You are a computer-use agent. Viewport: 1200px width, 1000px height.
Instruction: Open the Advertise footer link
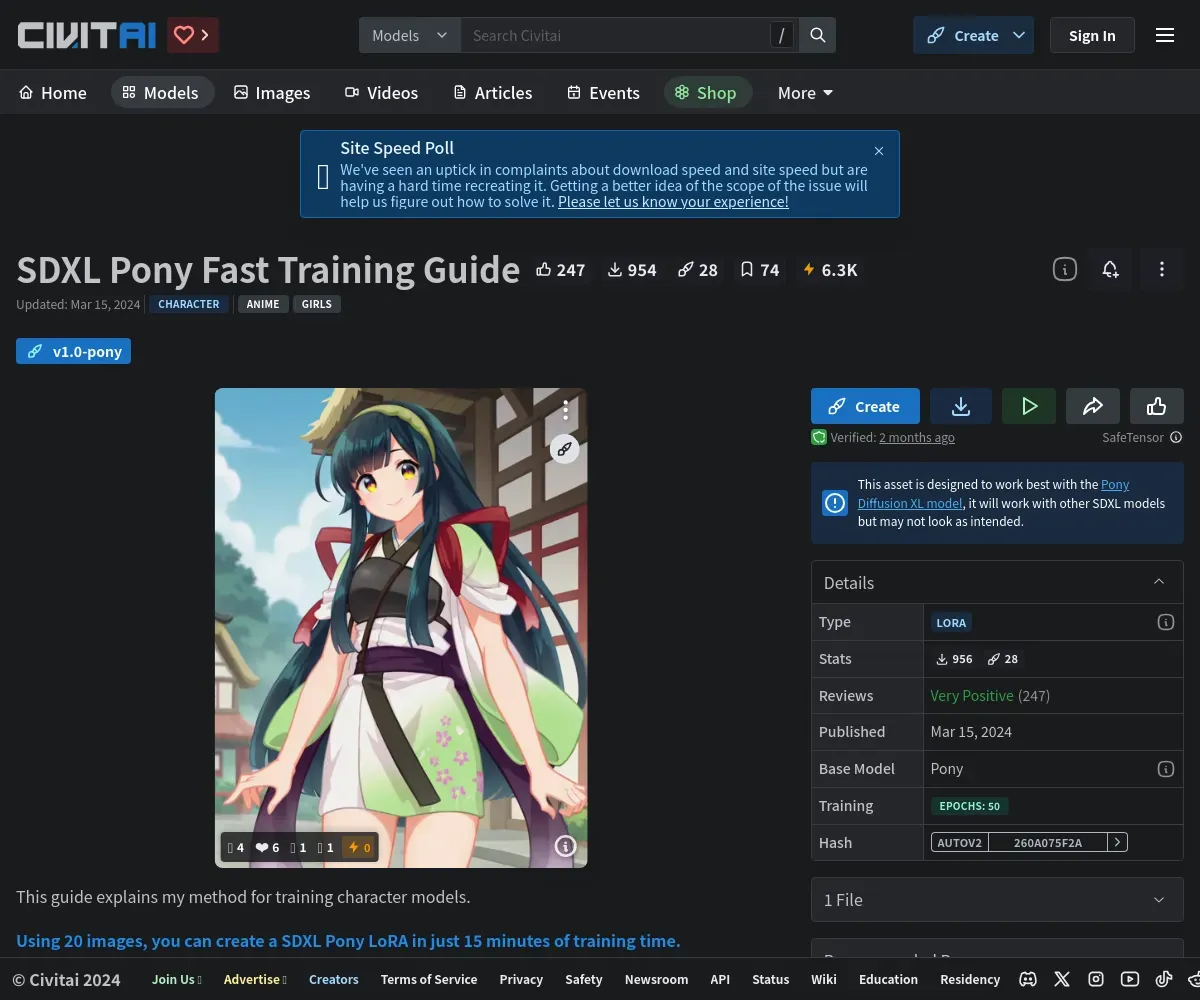tap(255, 979)
